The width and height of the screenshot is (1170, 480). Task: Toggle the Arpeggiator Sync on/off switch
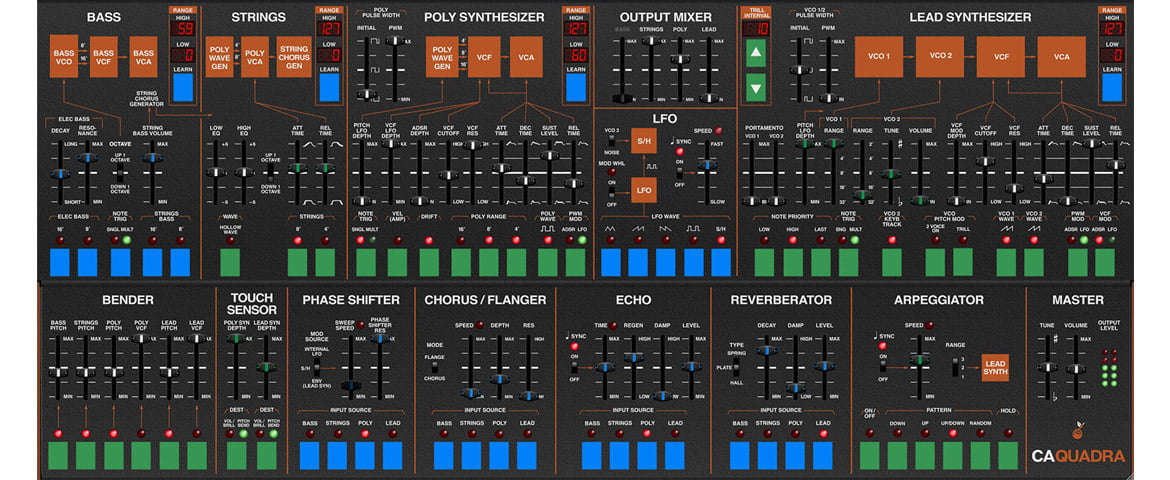coord(881,367)
